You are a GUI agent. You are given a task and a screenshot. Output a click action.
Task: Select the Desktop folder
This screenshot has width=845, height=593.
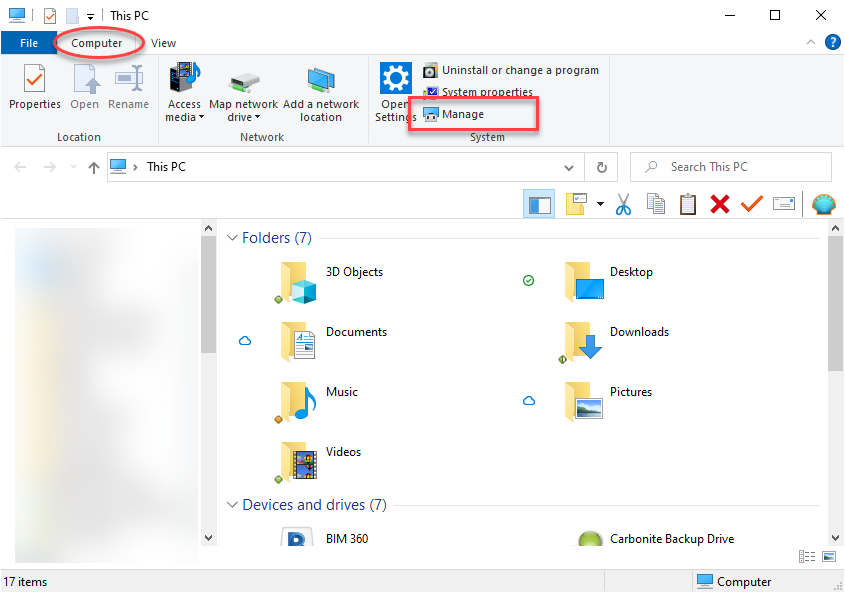pyautogui.click(x=609, y=281)
